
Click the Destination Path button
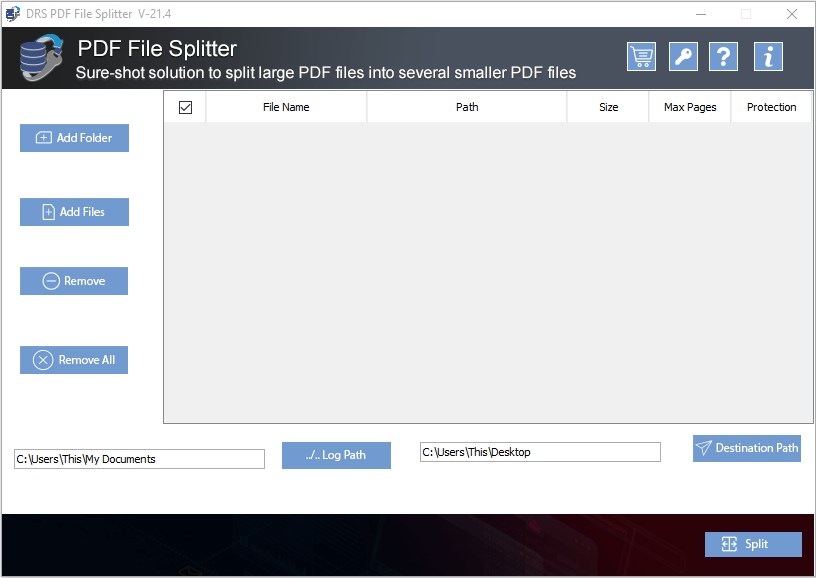[x=747, y=448]
